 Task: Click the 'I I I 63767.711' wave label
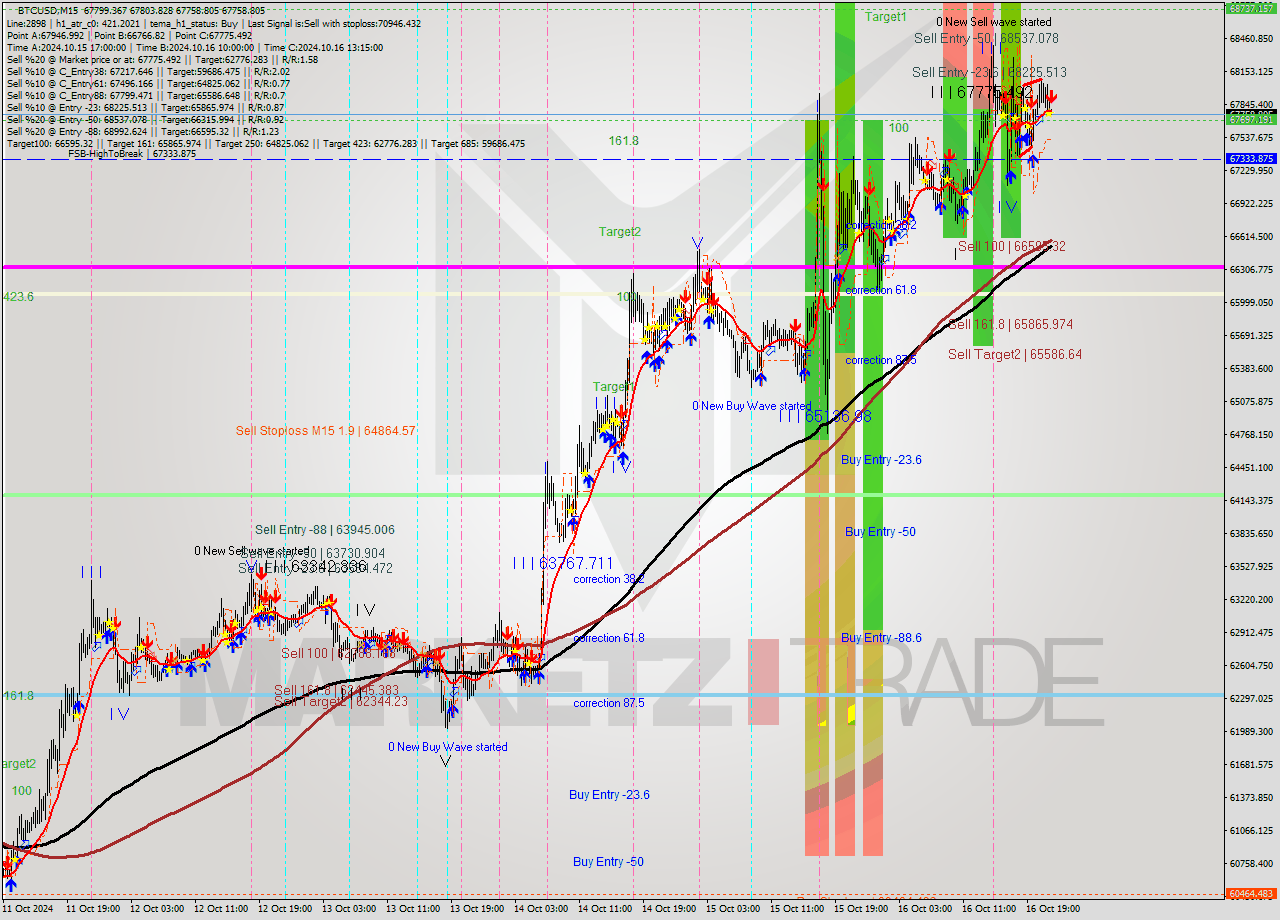[x=563, y=564]
